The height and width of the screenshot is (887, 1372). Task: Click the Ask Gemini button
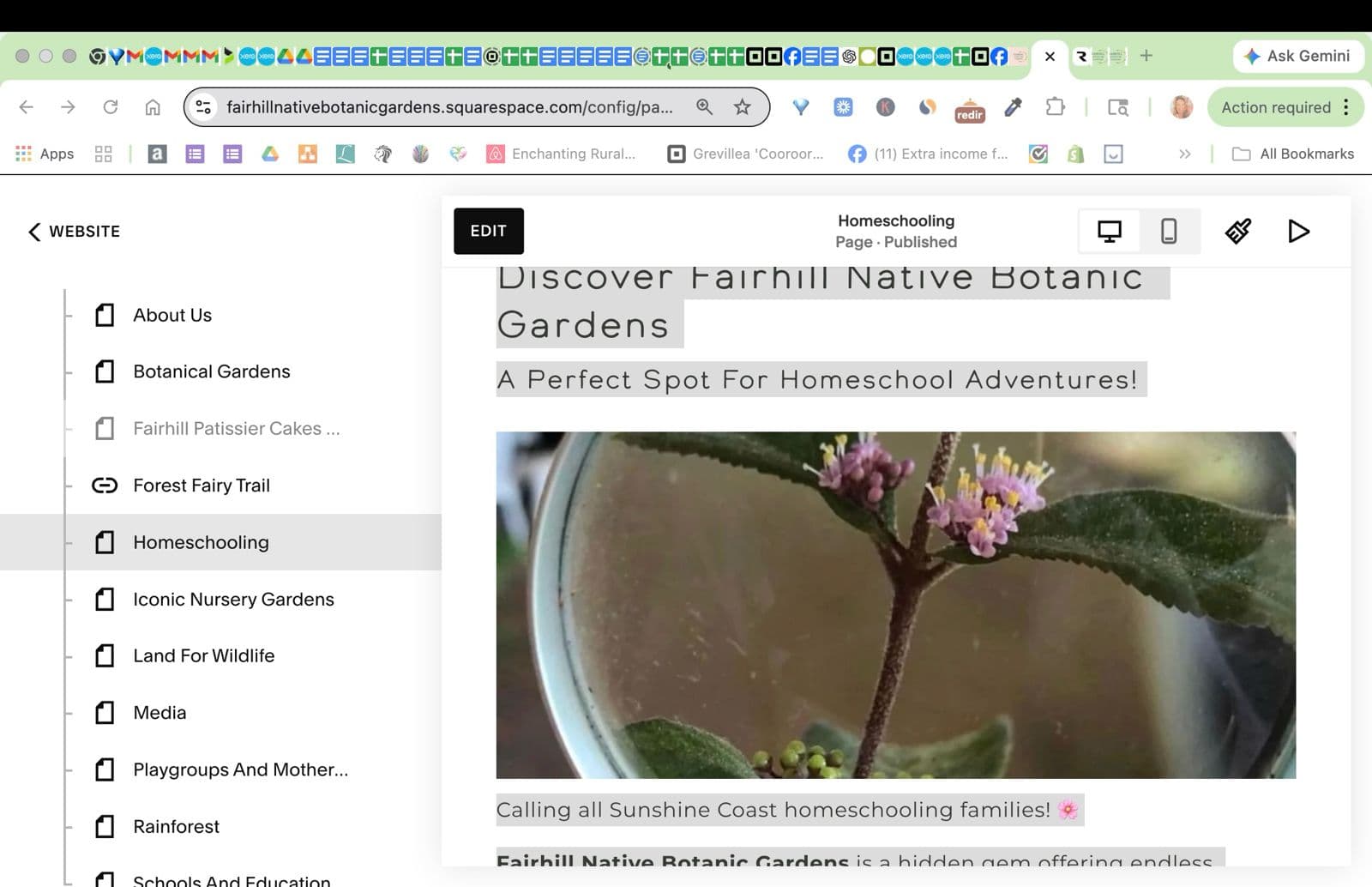coord(1298,56)
